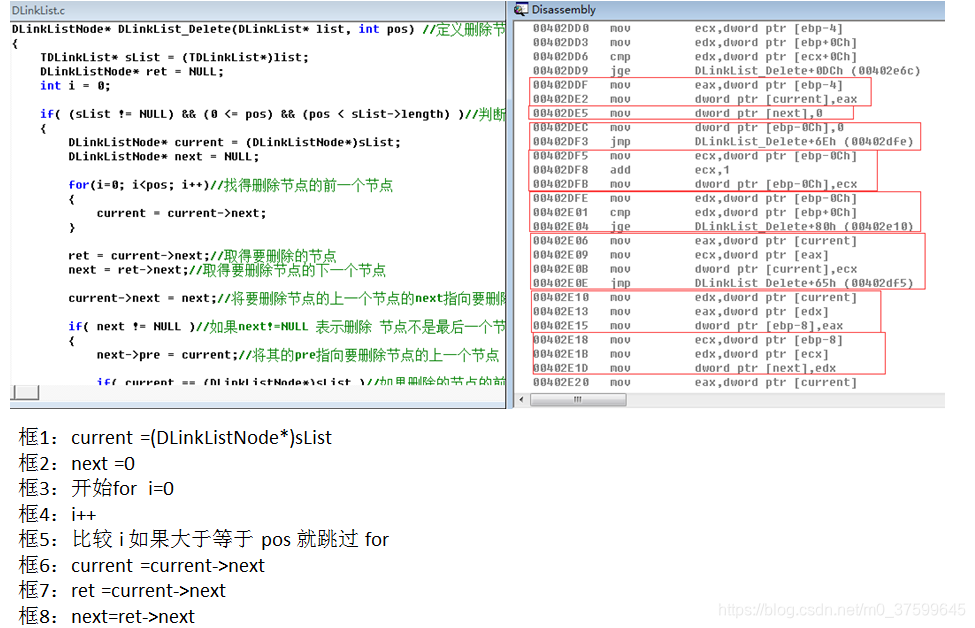975x628 pixels.
Task: Click the cmp instruction at 00402DD6
Action: pyautogui.click(x=695, y=57)
